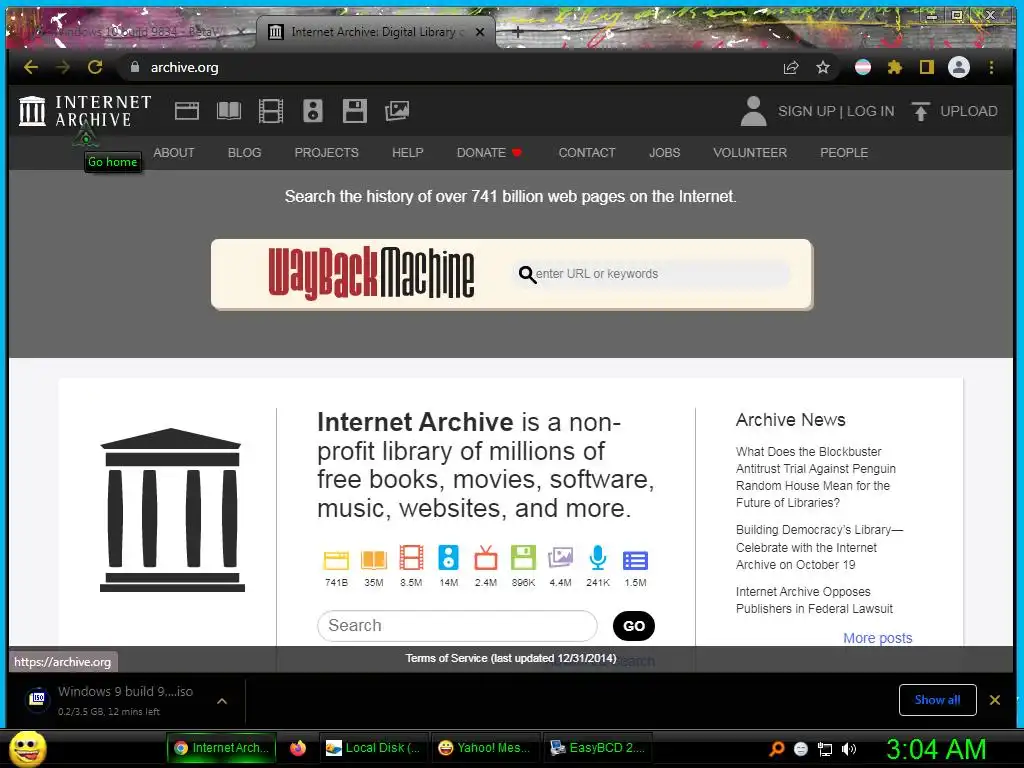The image size is (1024, 768).
Task: Click the 2.4M TV icon
Action: click(x=486, y=558)
